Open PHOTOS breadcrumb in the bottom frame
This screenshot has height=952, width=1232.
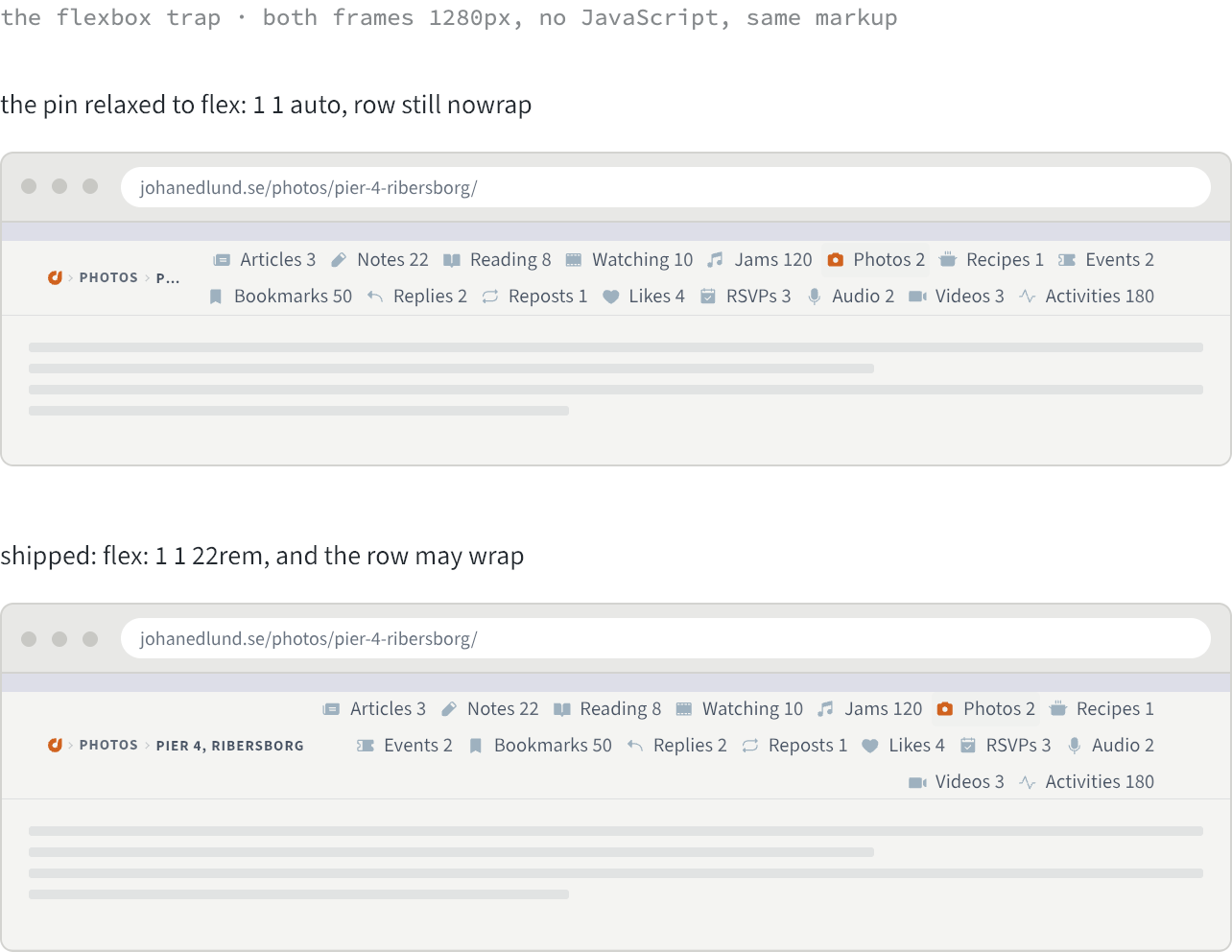coord(108,745)
